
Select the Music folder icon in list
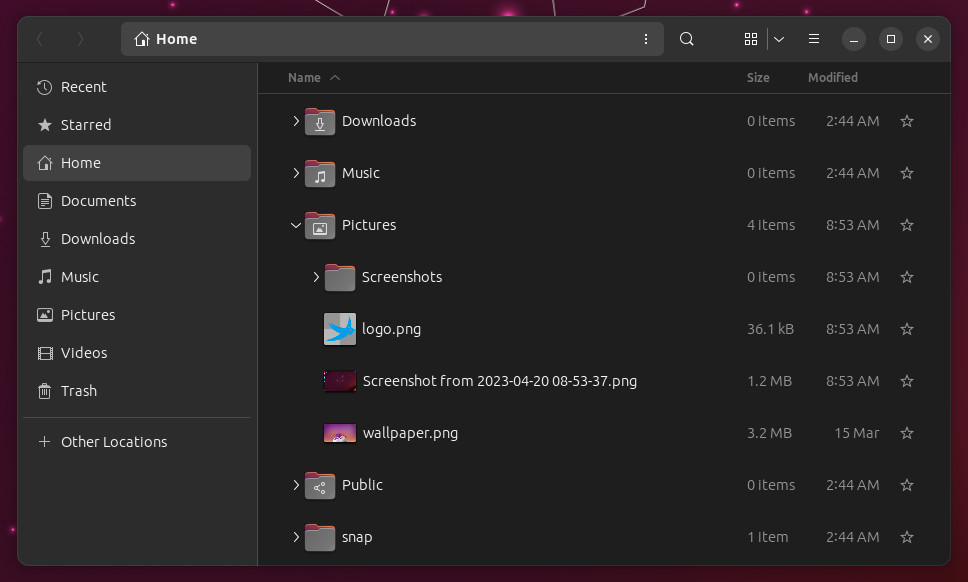pyautogui.click(x=320, y=173)
